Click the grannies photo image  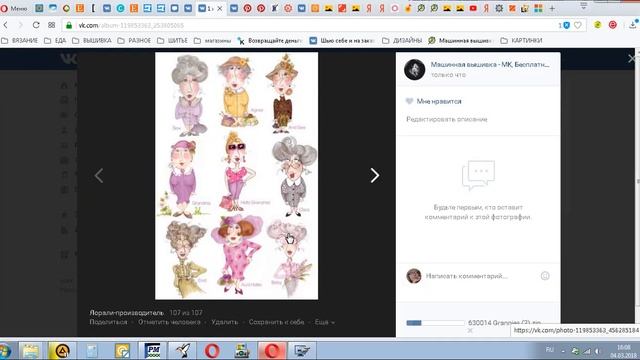click(x=236, y=176)
